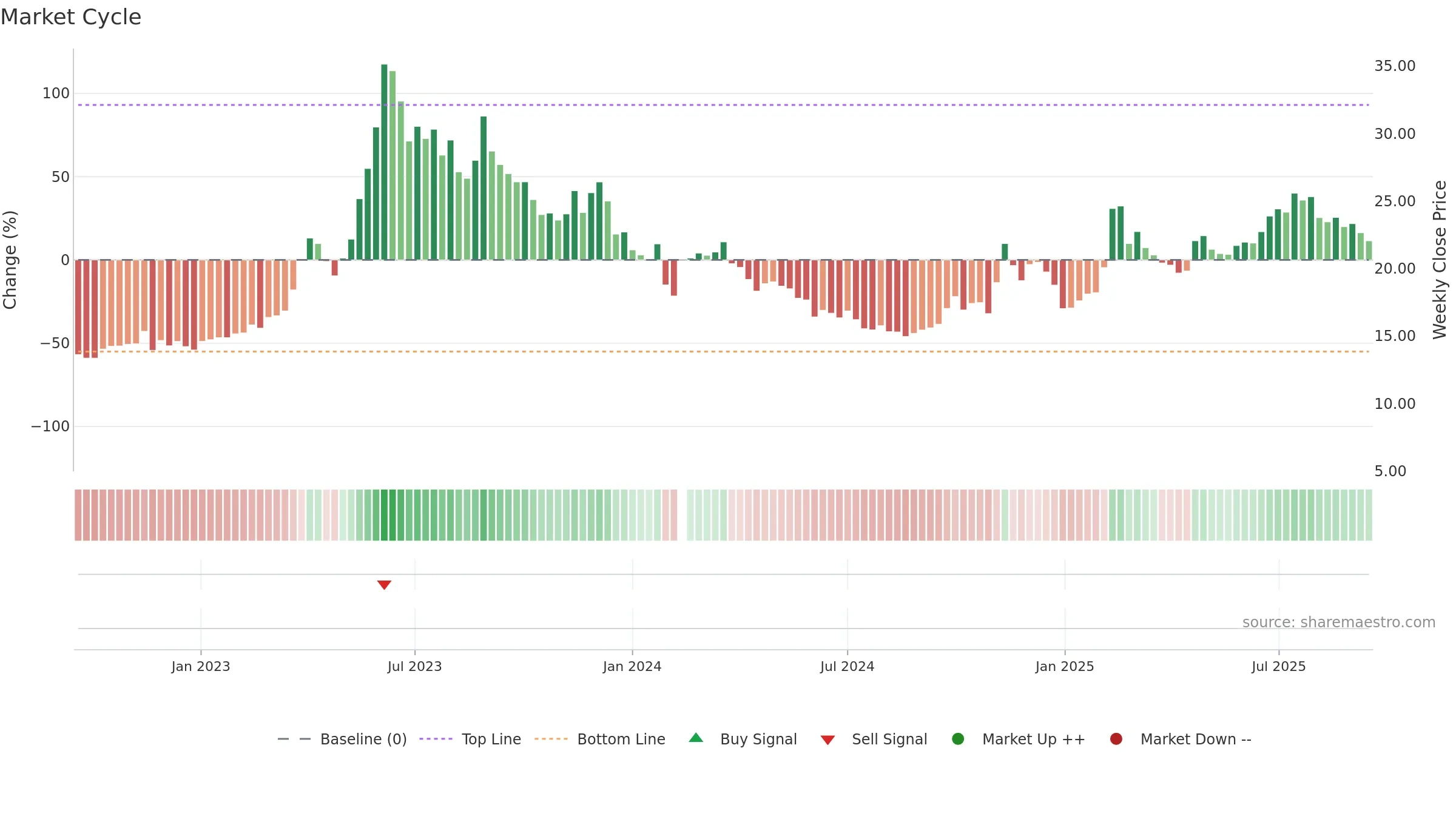Click the dark red Market Down circle icon
The image size is (1456, 819).
click(x=1116, y=739)
